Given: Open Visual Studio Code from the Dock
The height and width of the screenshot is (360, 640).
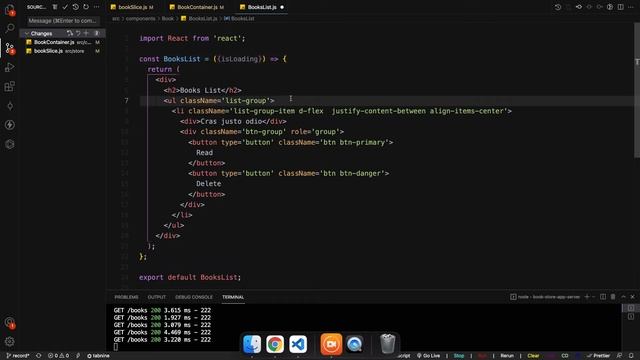Looking at the screenshot, I should click(x=298, y=344).
